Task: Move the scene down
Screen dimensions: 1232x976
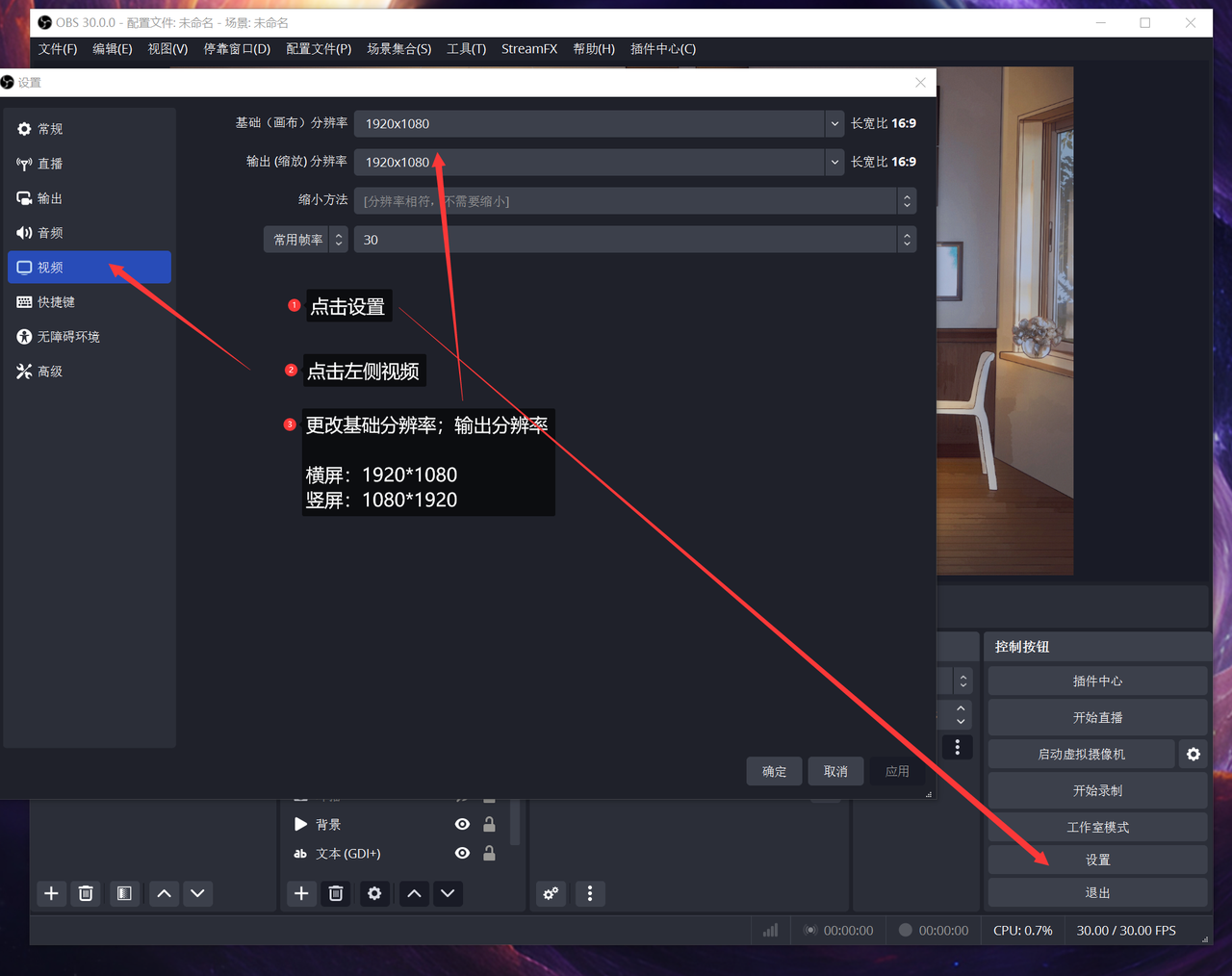Action: pyautogui.click(x=197, y=893)
